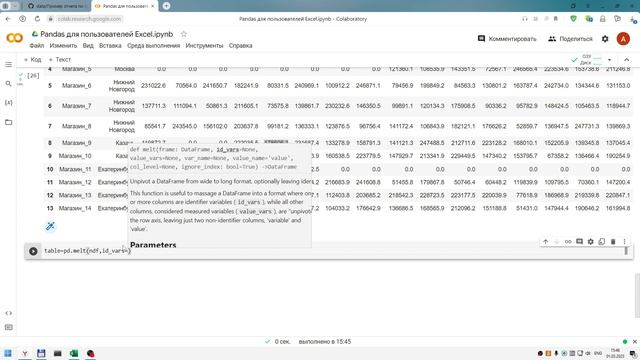Reload the page
This screenshot has height=360, width=640.
37,19
